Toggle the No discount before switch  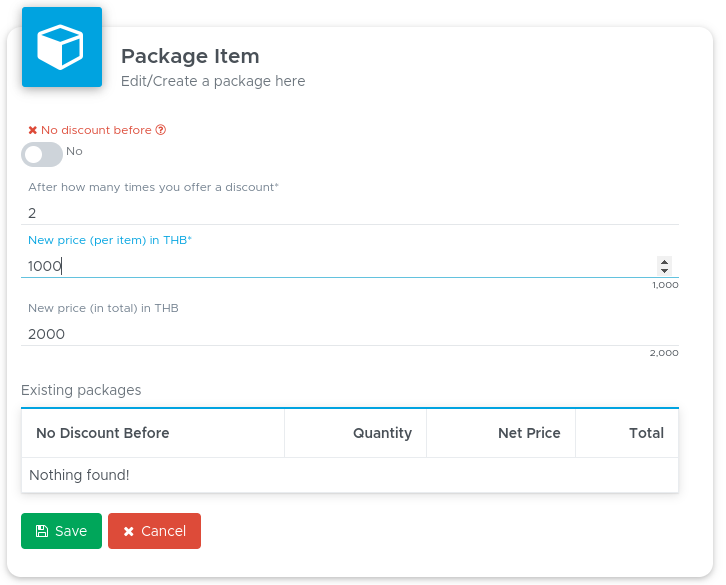42,154
